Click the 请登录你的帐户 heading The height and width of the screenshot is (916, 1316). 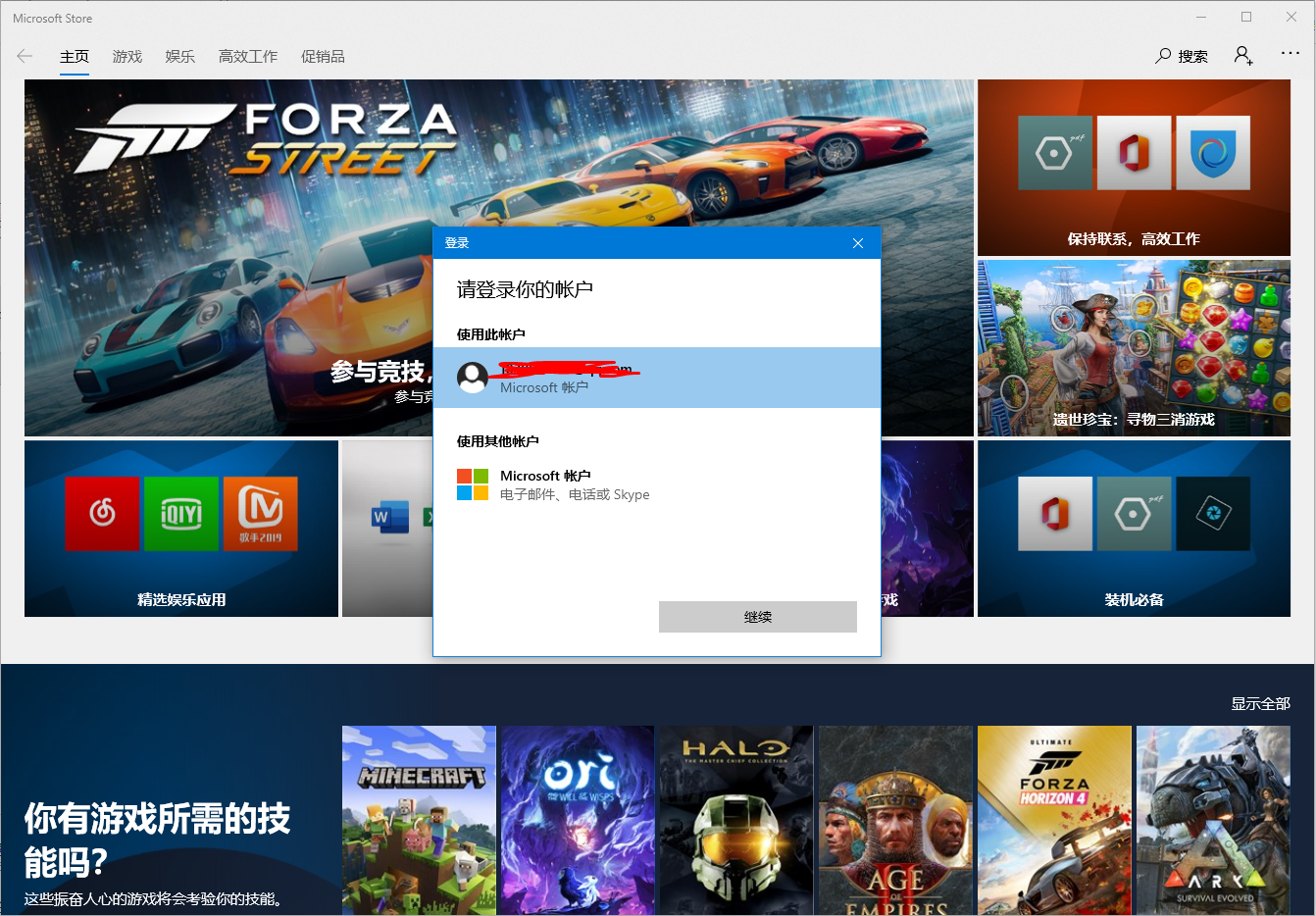525,289
